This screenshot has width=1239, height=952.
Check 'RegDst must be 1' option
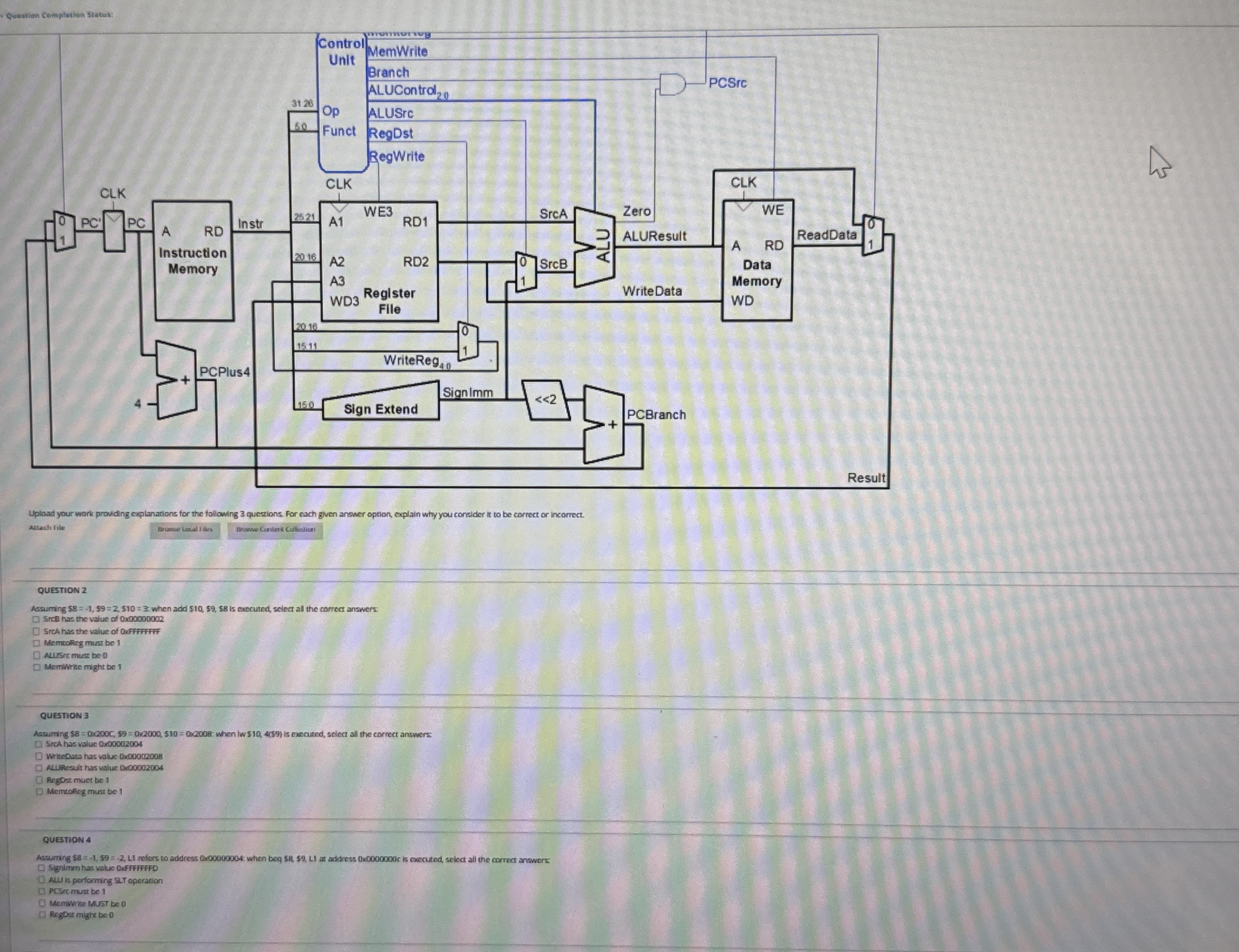point(40,780)
